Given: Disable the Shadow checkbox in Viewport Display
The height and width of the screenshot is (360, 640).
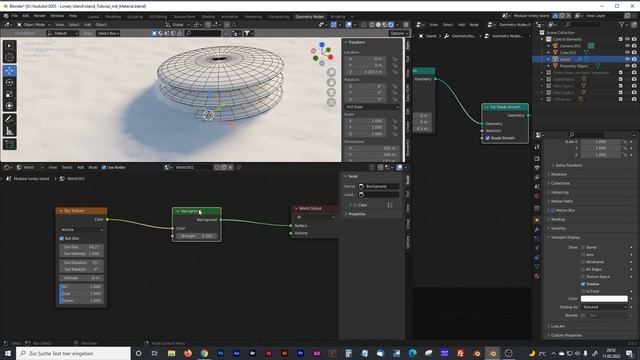Looking at the screenshot, I should (583, 284).
